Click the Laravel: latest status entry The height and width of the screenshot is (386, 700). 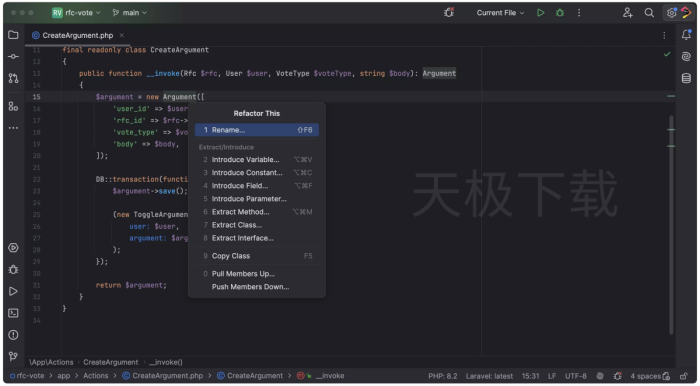(489, 376)
